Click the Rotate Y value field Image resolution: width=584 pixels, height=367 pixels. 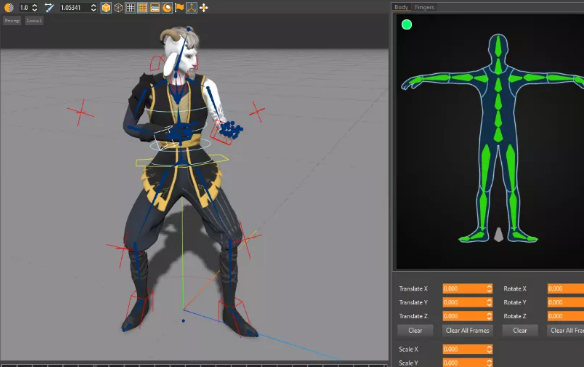tap(566, 302)
